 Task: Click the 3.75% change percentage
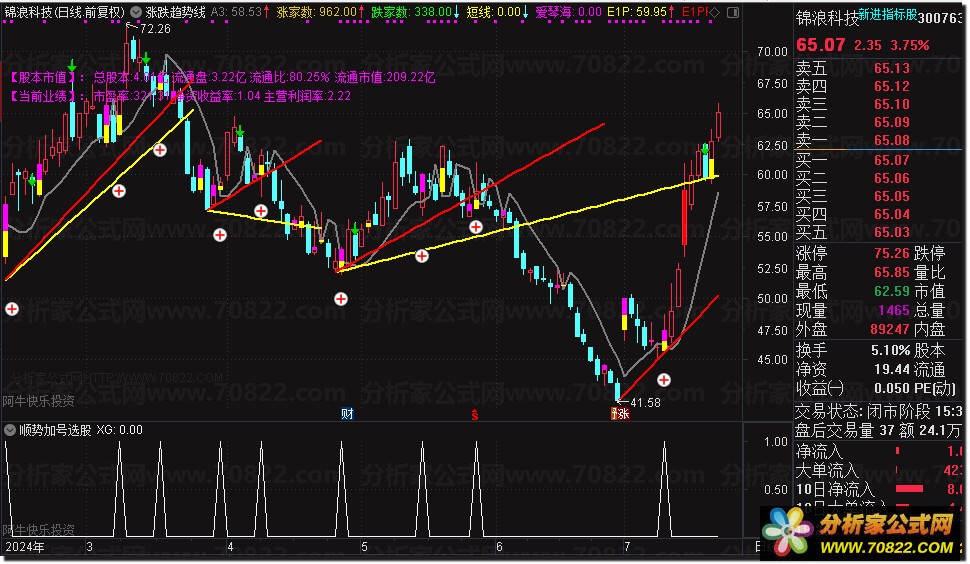point(909,45)
